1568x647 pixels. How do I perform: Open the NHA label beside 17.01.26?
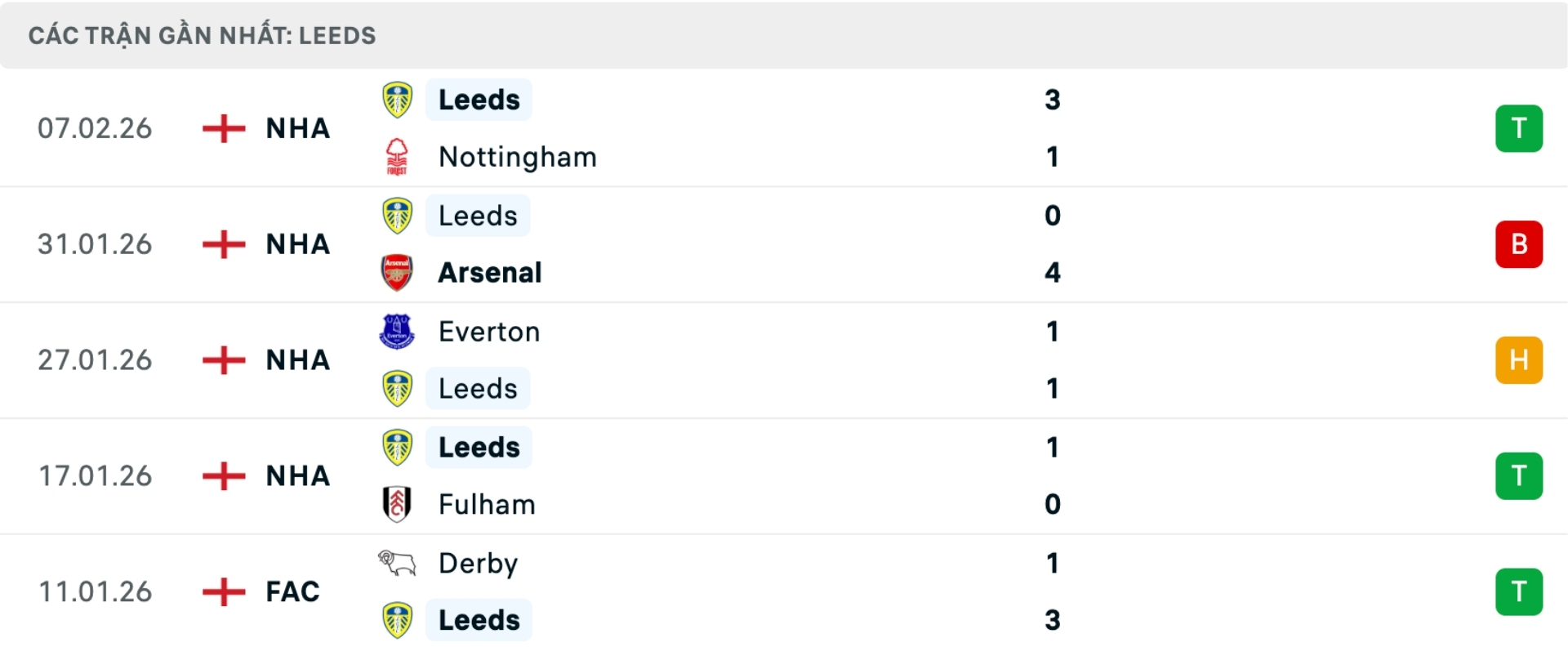coord(296,475)
